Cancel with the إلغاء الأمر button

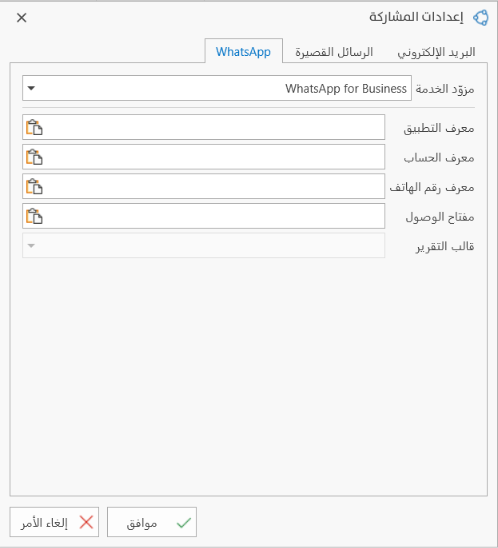coord(54,522)
